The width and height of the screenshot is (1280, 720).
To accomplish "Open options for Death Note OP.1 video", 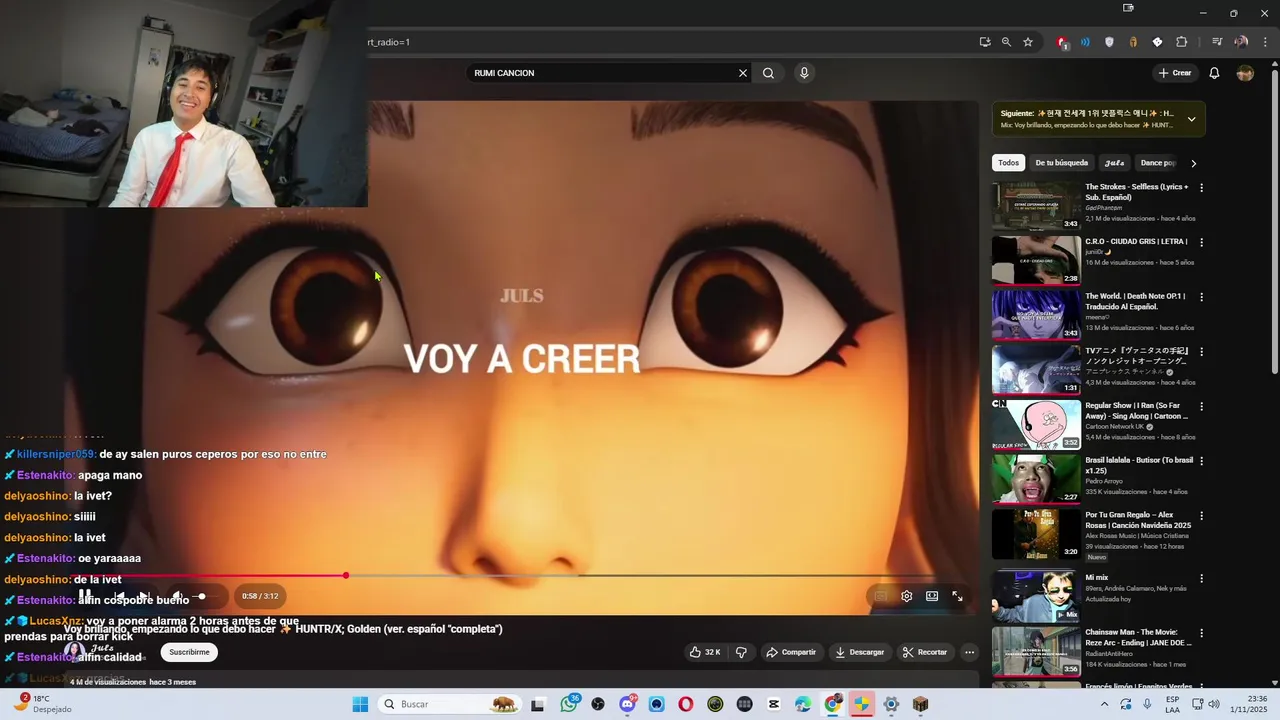I will [x=1201, y=298].
